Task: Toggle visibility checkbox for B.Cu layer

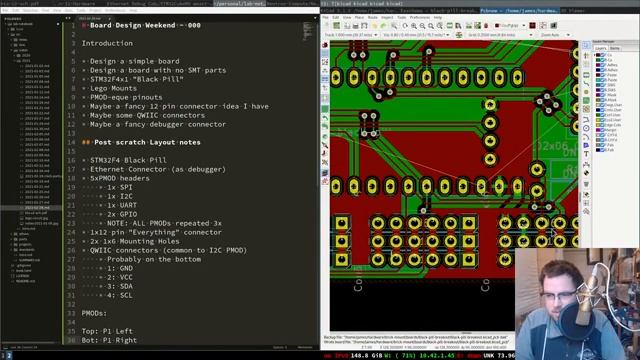Action: (x=602, y=60)
